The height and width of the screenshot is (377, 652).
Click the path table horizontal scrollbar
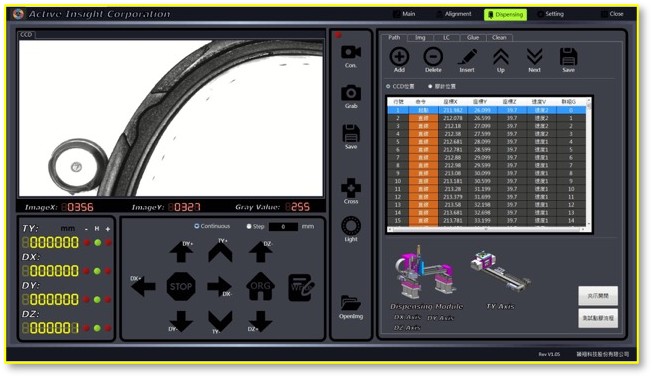pos(487,229)
